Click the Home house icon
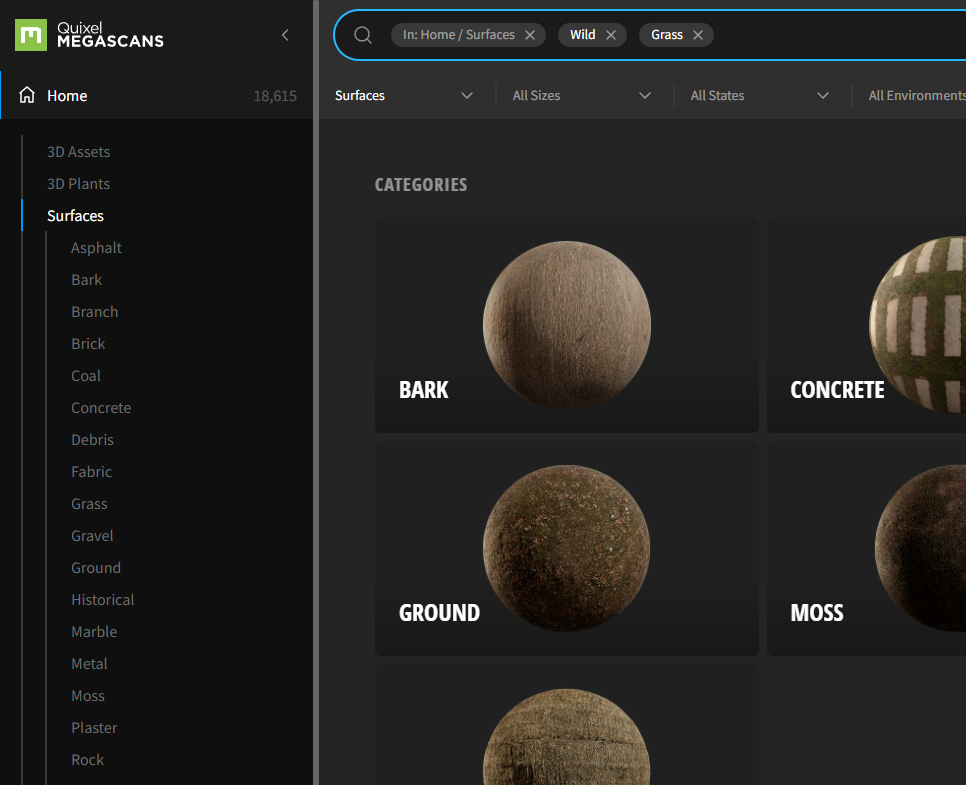Viewport: 966px width, 785px height. click(27, 95)
